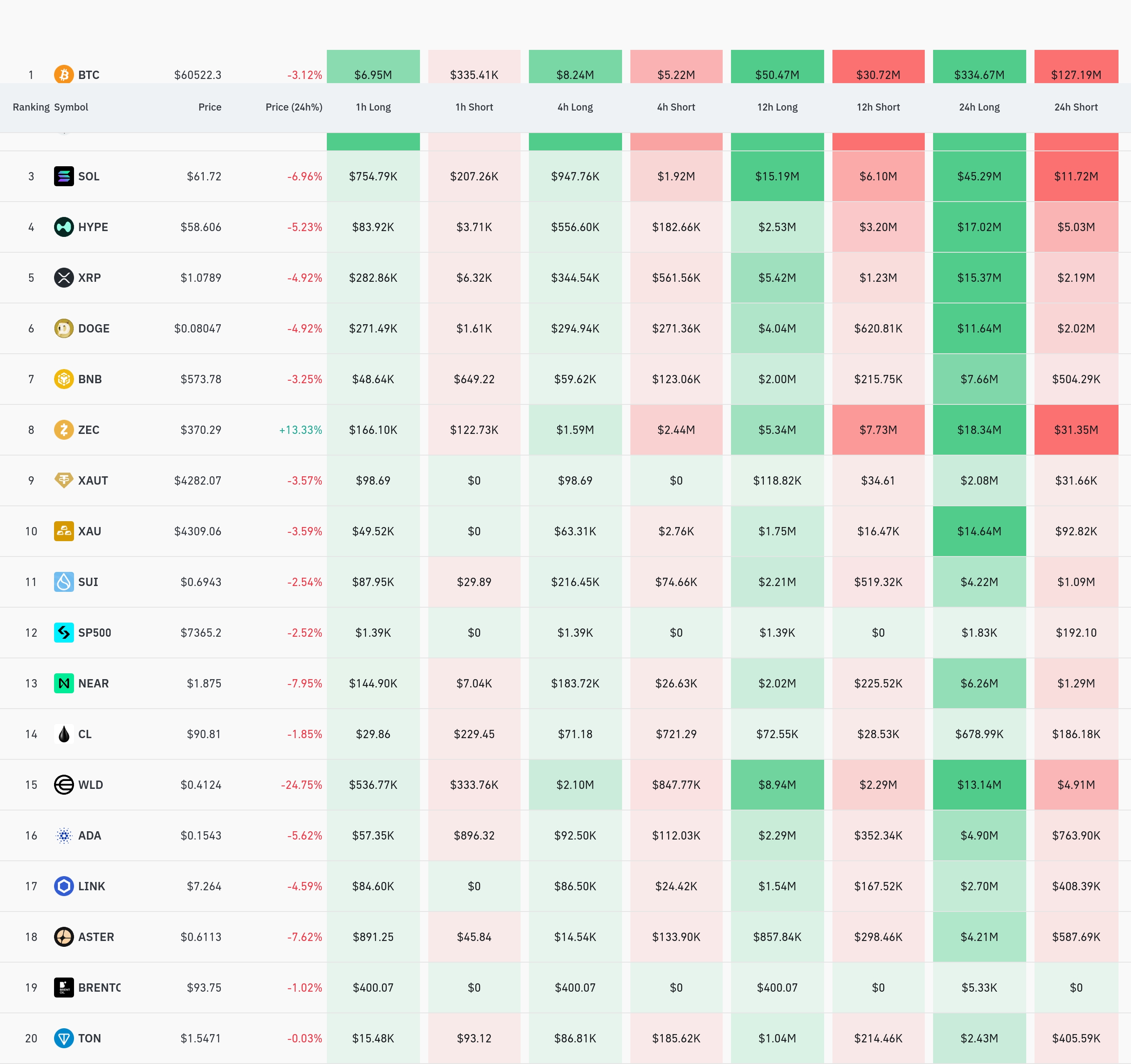The height and width of the screenshot is (1064, 1131).
Task: Click XAU 24h Long cell $14.64M
Action: coord(979,531)
